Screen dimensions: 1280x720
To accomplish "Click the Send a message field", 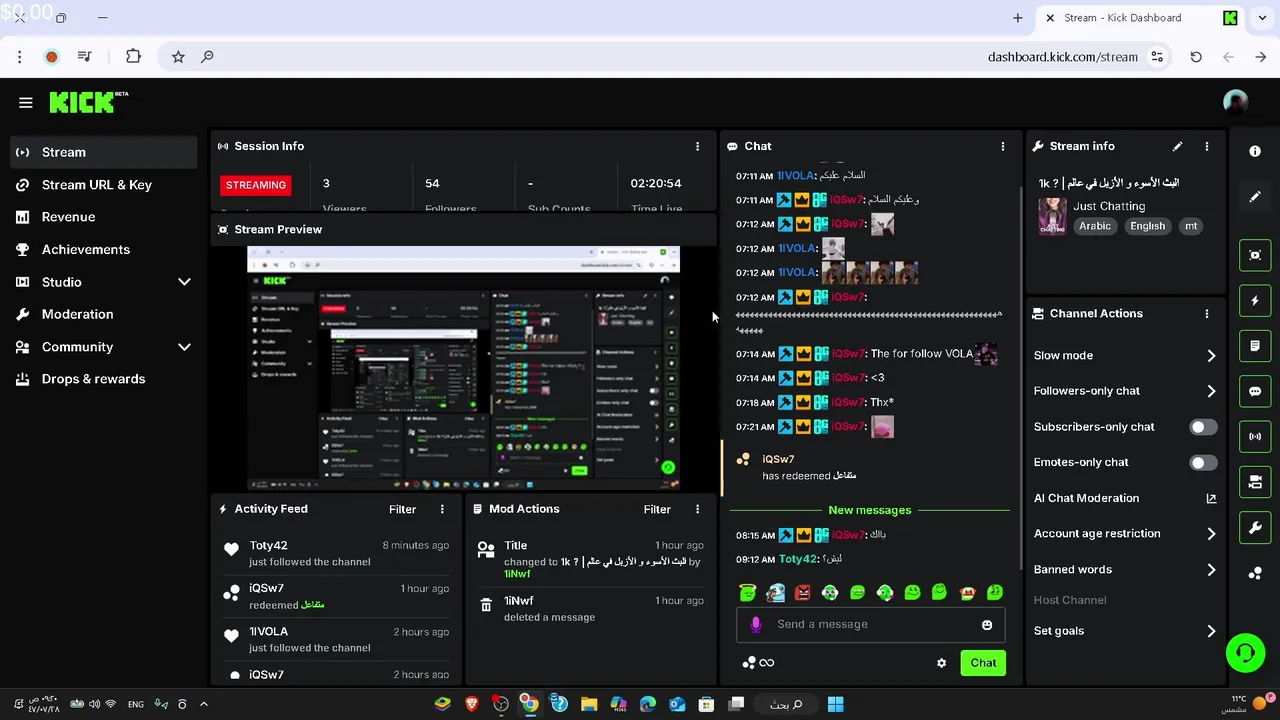I will click(869, 624).
